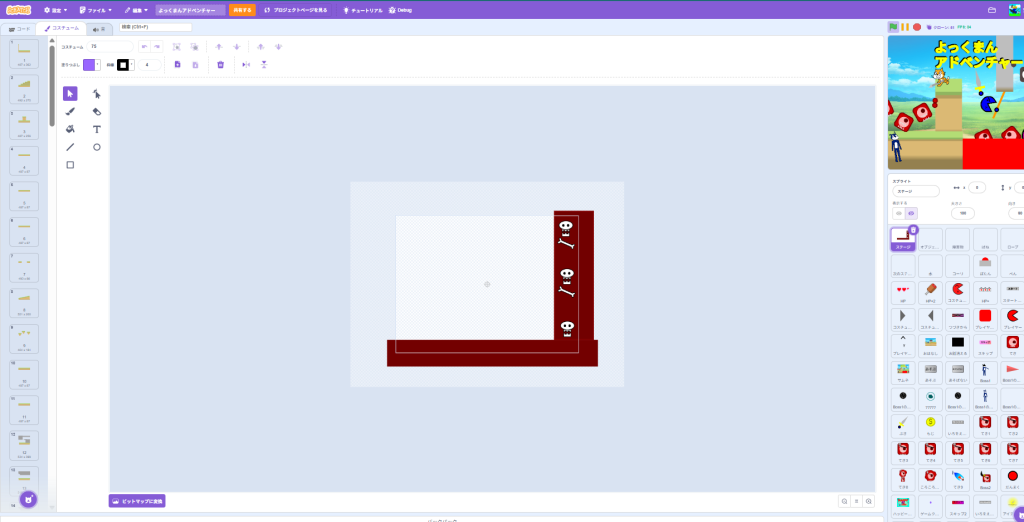1024x522 pixels.
Task: Click ビットマップに変換 convert button
Action: [x=137, y=501]
